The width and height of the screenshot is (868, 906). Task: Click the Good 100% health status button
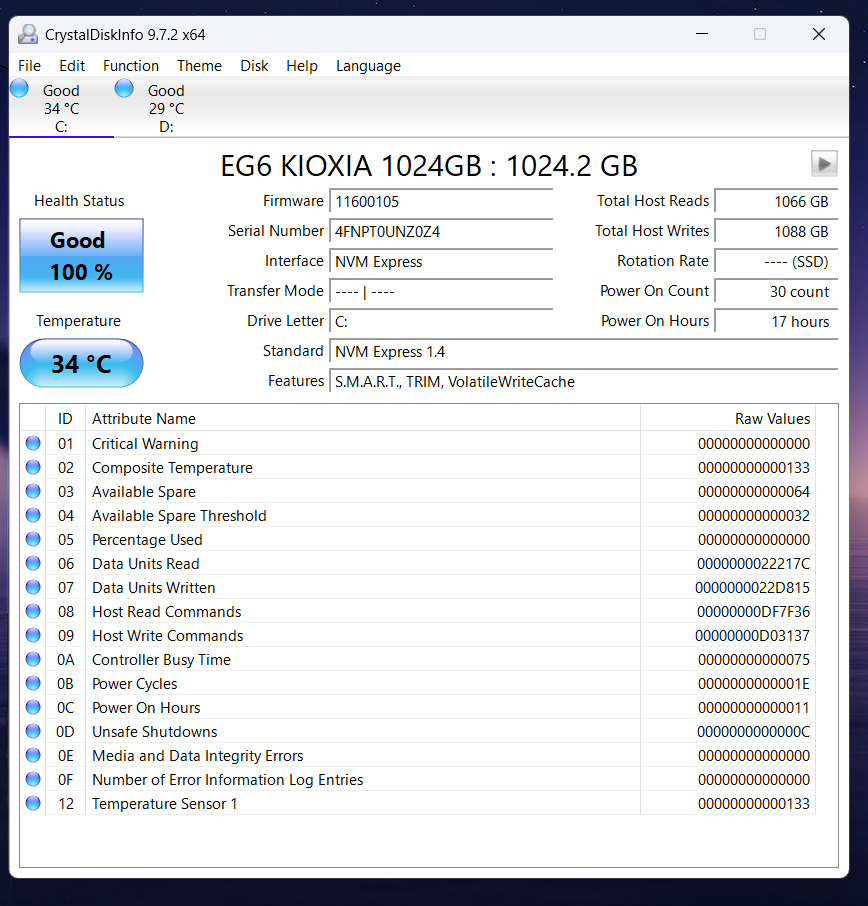pyautogui.click(x=81, y=255)
